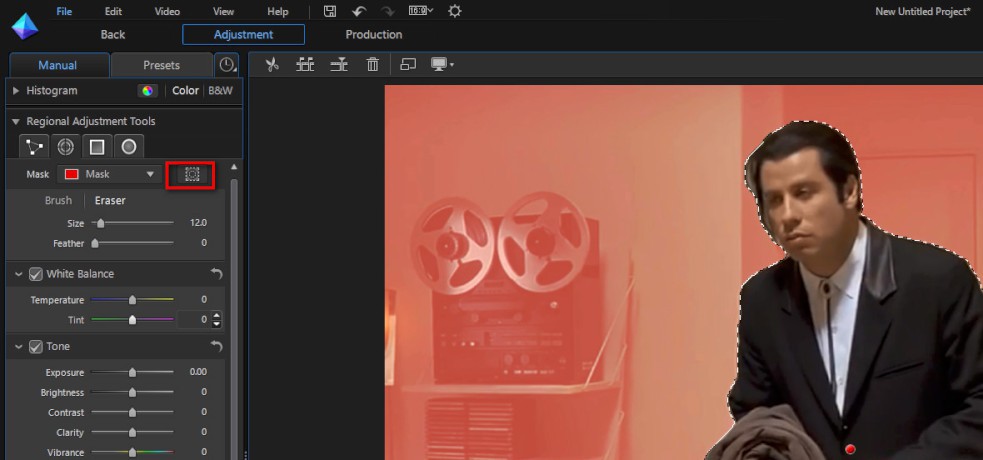The width and height of the screenshot is (983, 460).
Task: Click the Back button
Action: point(113,34)
